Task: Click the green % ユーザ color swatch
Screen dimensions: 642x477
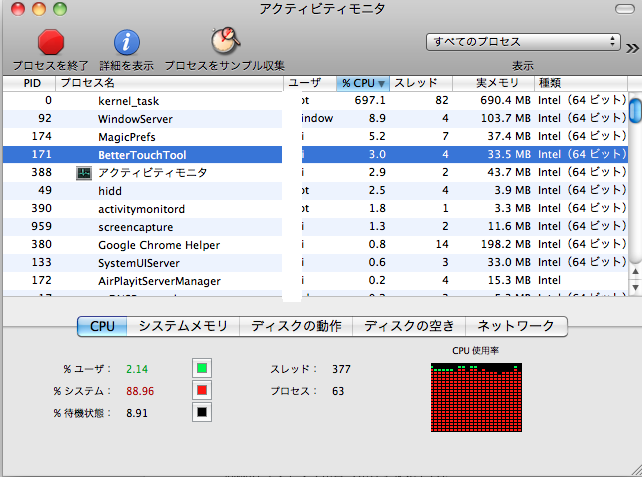Action: coord(202,368)
